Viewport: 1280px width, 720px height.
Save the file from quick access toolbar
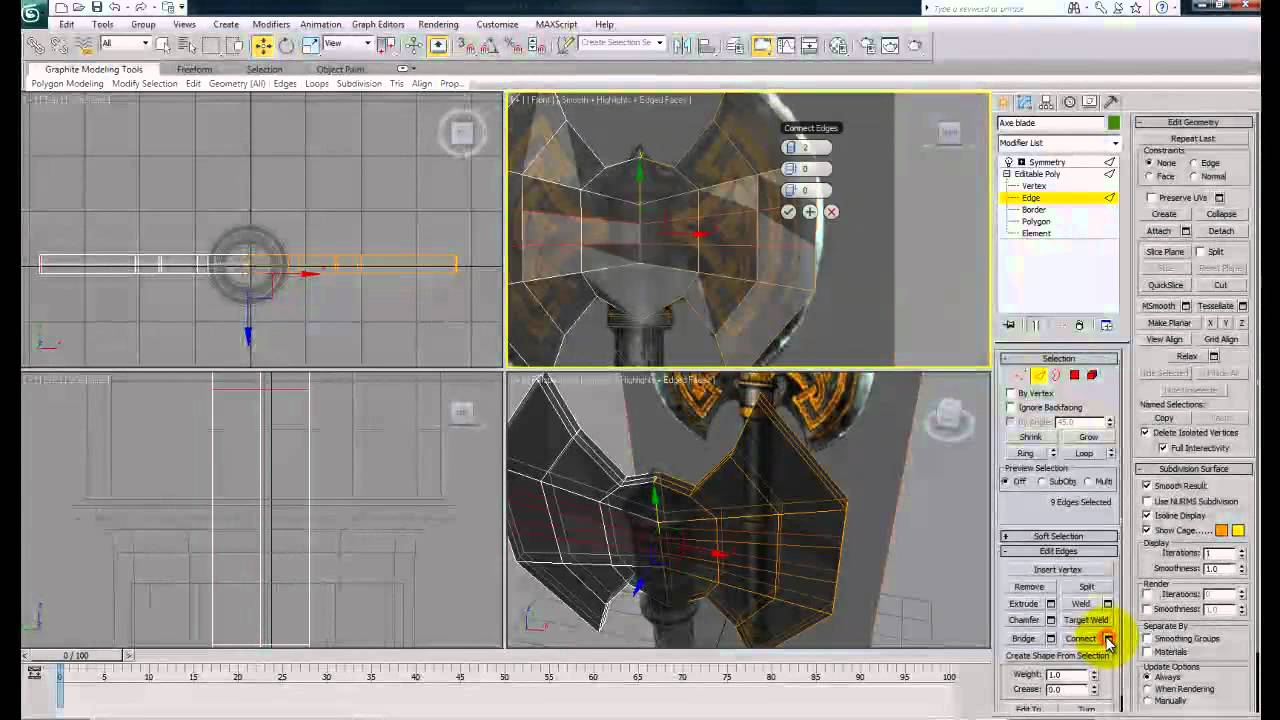(96, 7)
